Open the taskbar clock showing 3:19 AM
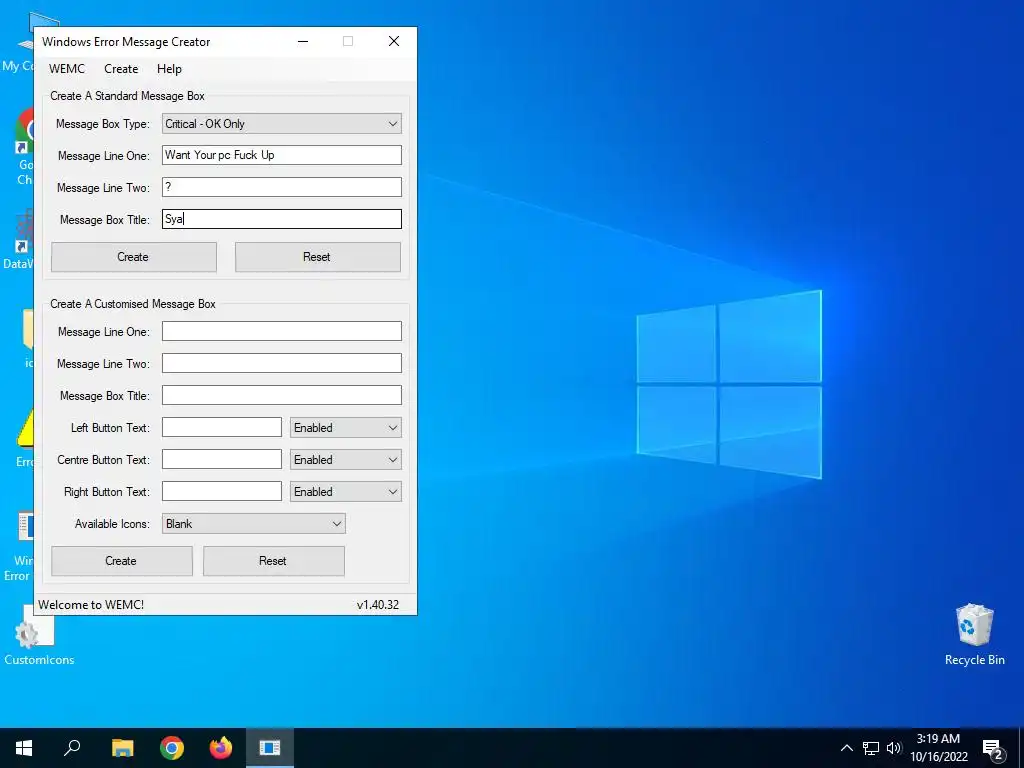 (939, 748)
